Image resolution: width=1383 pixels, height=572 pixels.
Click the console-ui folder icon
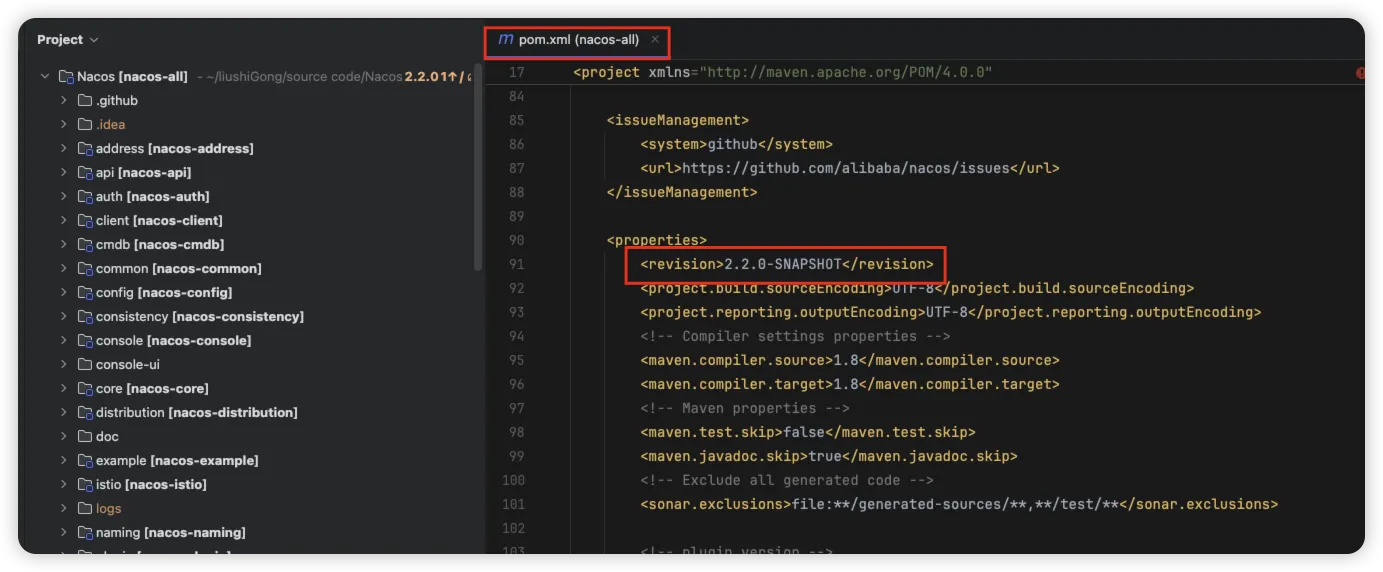click(85, 365)
